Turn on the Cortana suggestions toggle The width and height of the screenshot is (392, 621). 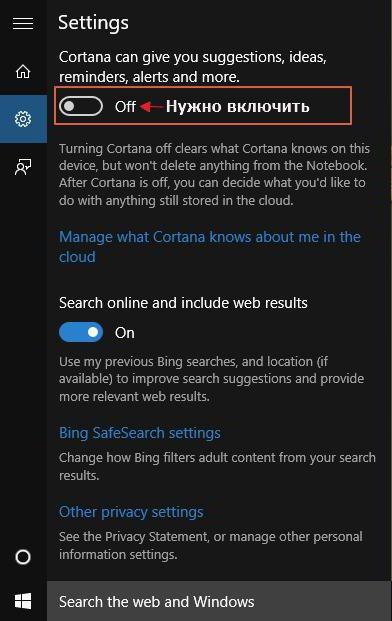click(81, 106)
